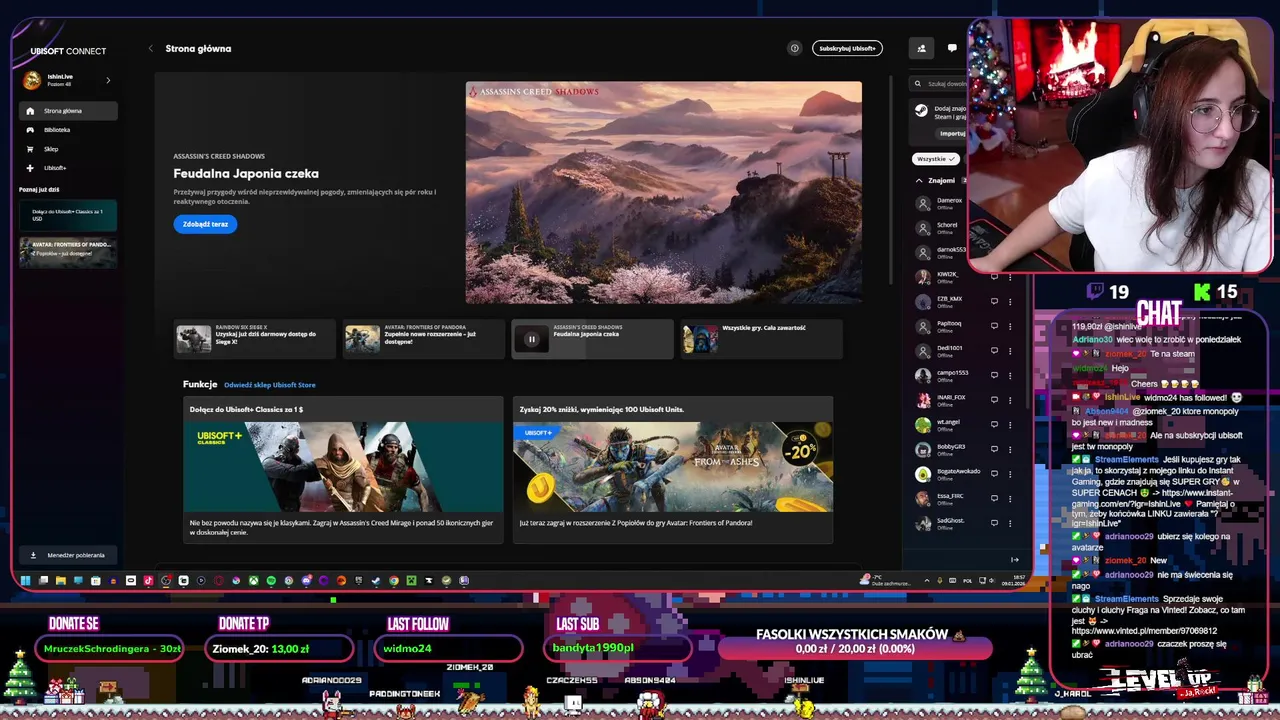This screenshot has width=1280, height=720.
Task: Collapse the friends side panel arrow
Action: [x=1014, y=560]
